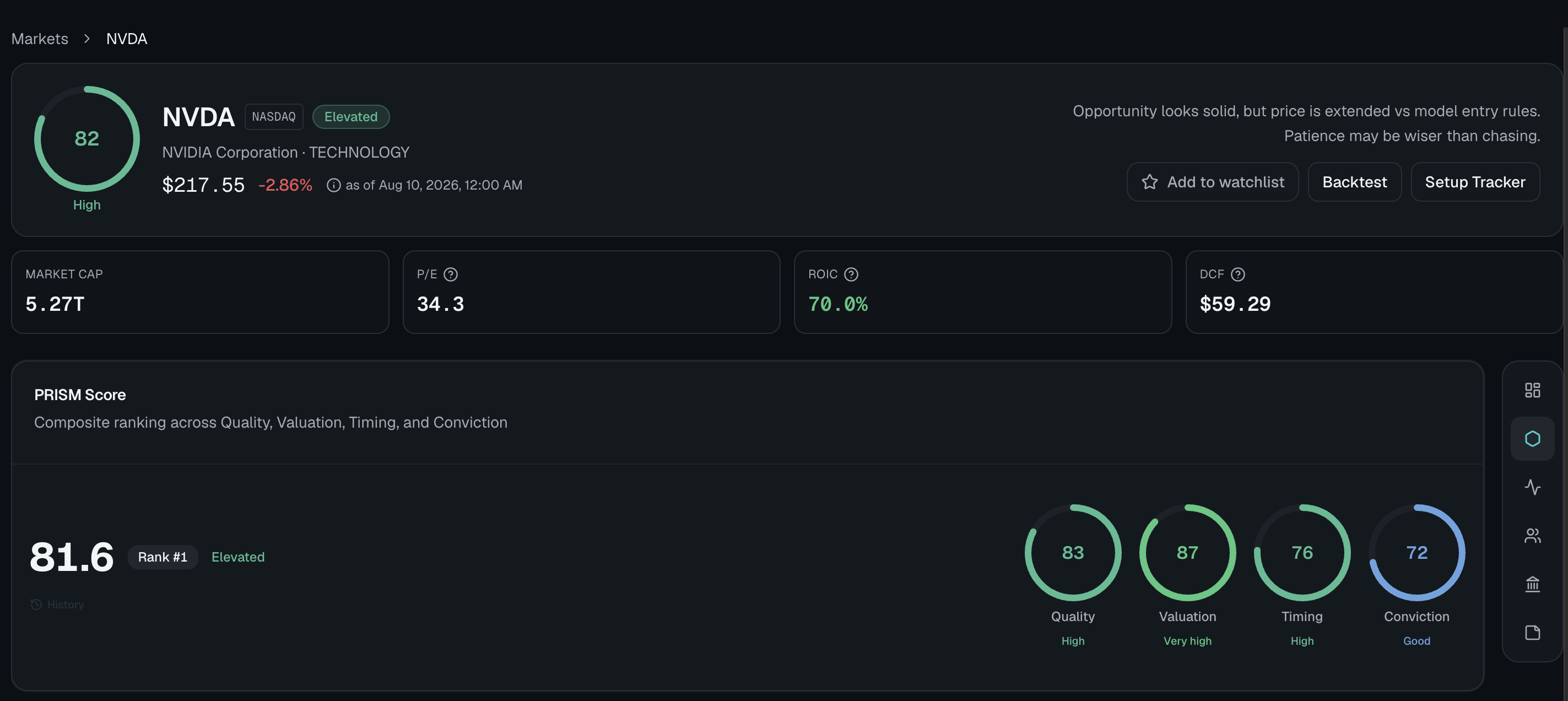This screenshot has width=1568, height=701.
Task: Click the NVDA ticker title
Action: (198, 116)
